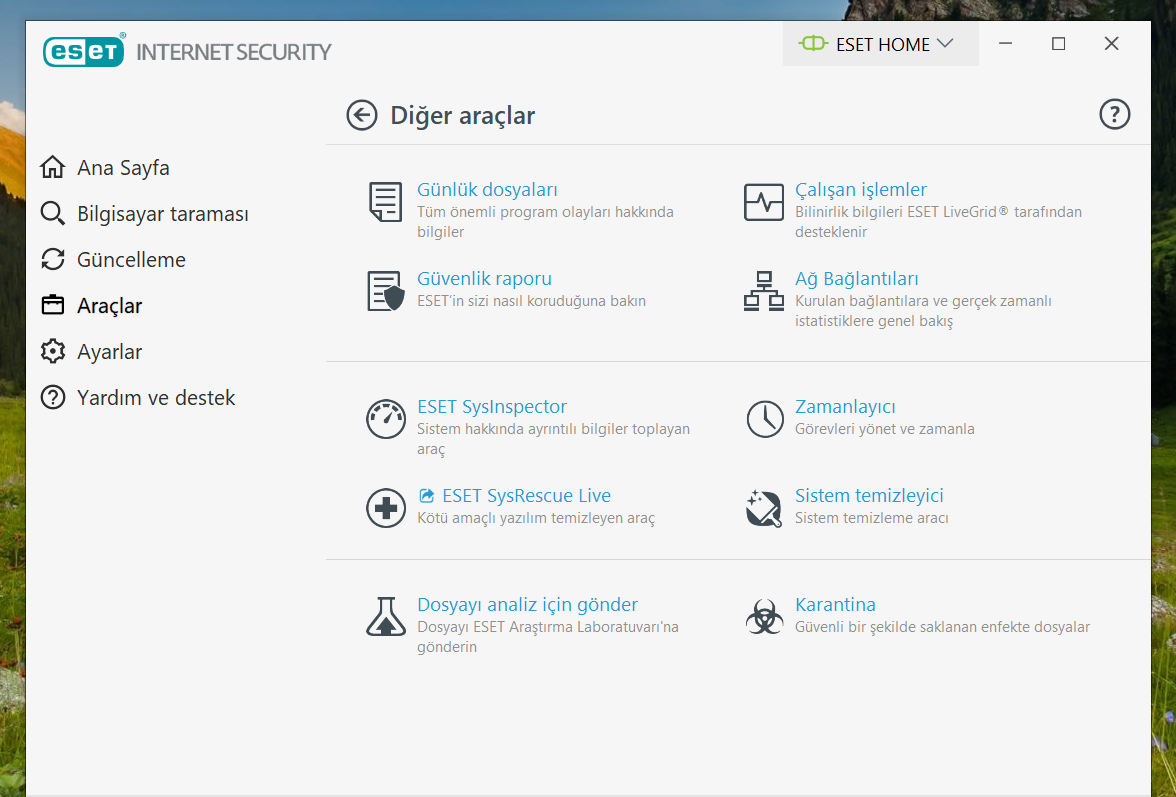The height and width of the screenshot is (797, 1176).
Task: Open the Zamanlayıcı link
Action: pos(845,406)
